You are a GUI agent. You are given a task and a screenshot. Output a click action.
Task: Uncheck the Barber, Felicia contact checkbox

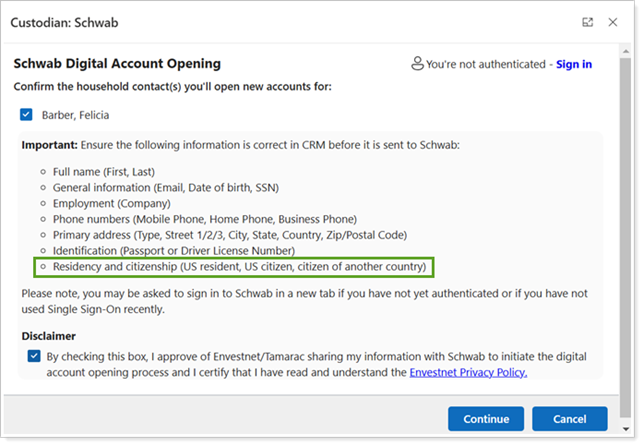[x=26, y=114]
